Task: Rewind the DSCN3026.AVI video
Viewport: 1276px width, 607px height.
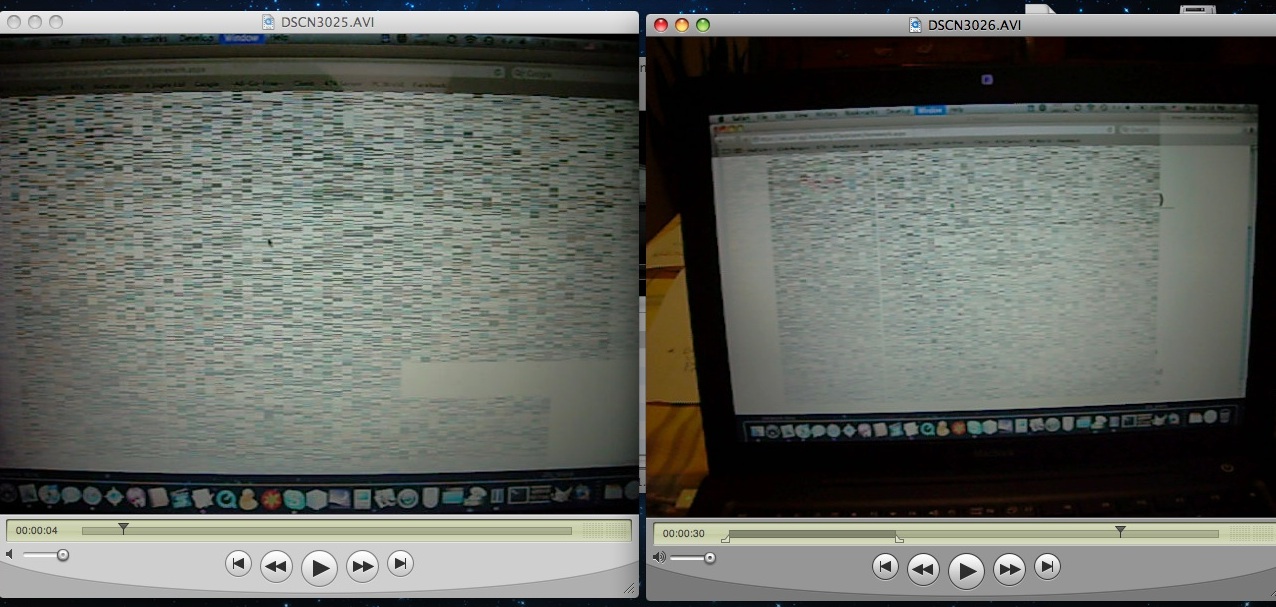Action: click(923, 570)
